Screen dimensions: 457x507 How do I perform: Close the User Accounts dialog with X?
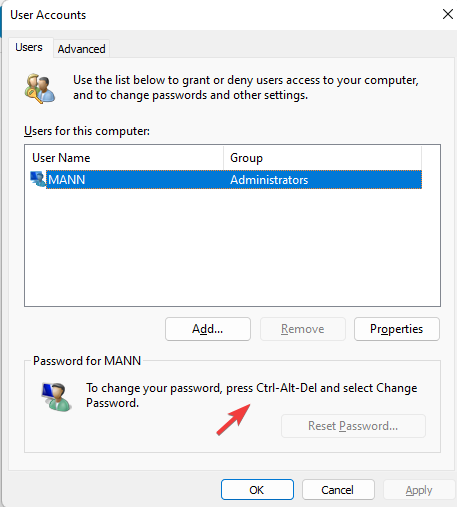[x=448, y=14]
